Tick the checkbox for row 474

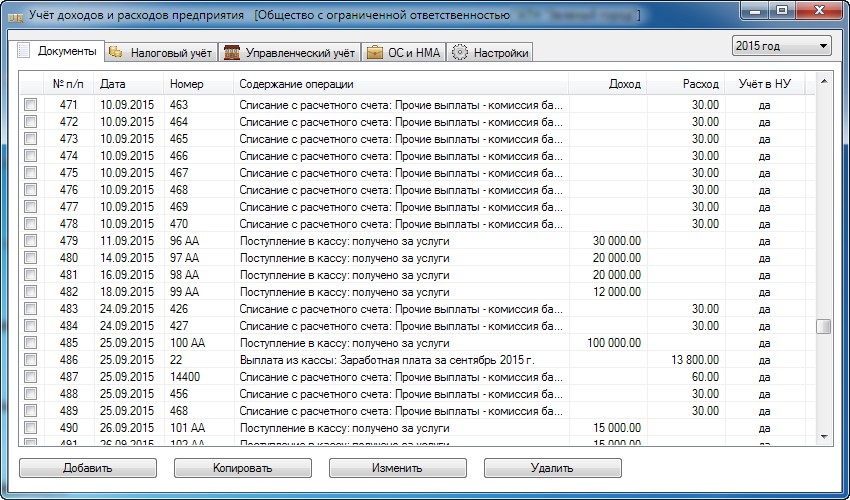[x=30, y=156]
